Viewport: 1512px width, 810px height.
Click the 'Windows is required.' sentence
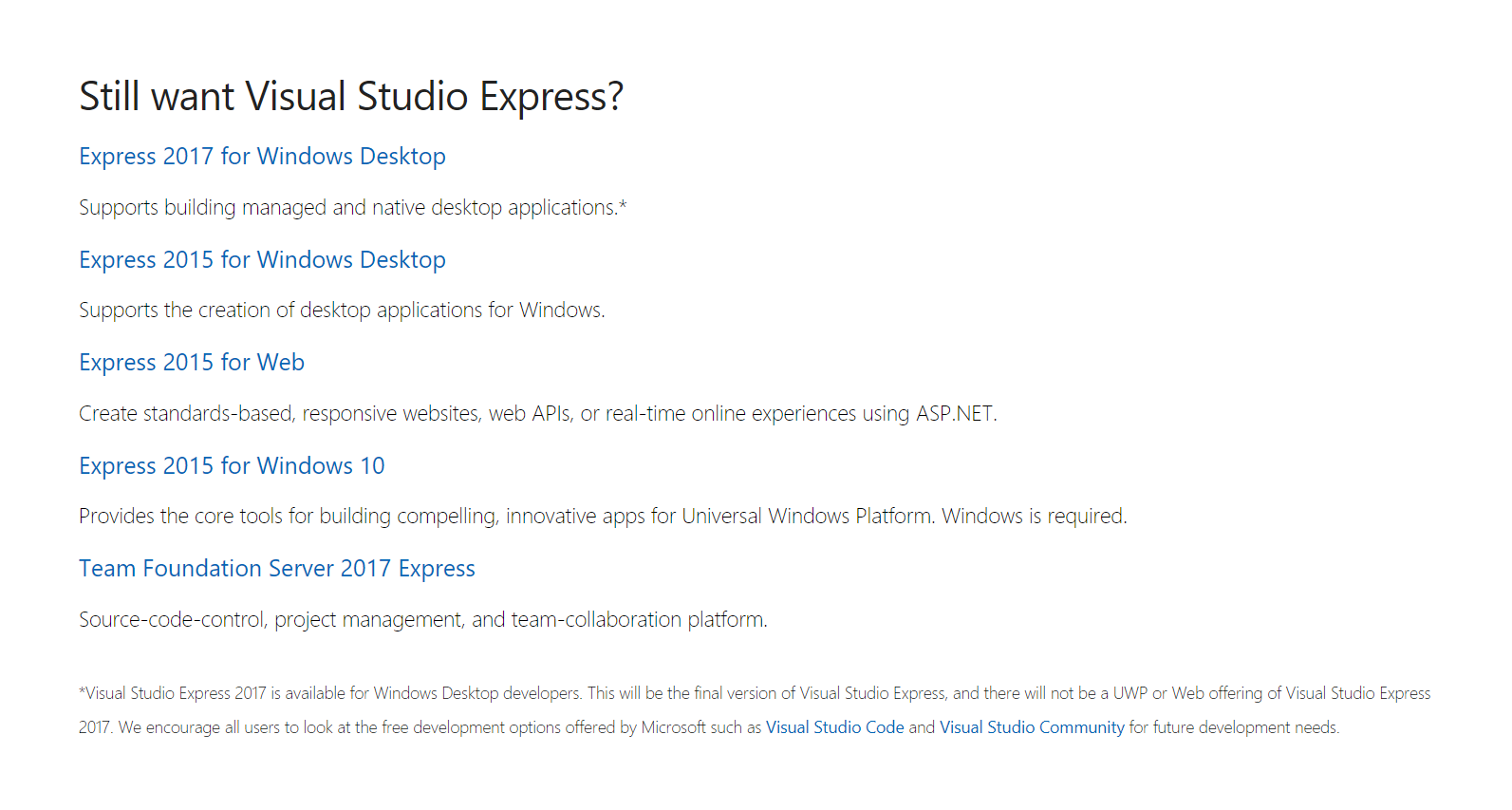[1034, 517]
